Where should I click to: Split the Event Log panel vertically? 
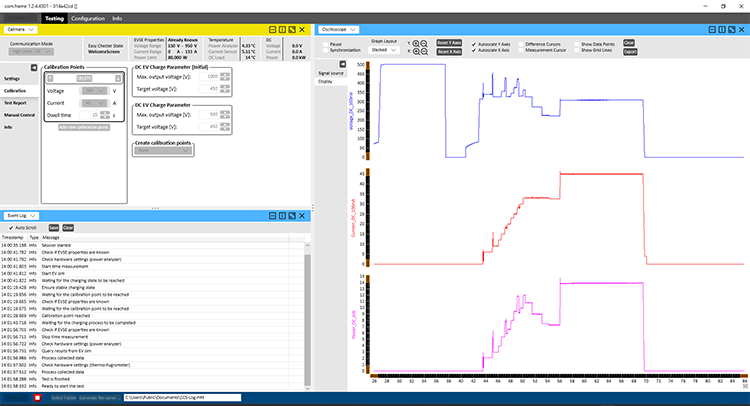(x=282, y=216)
